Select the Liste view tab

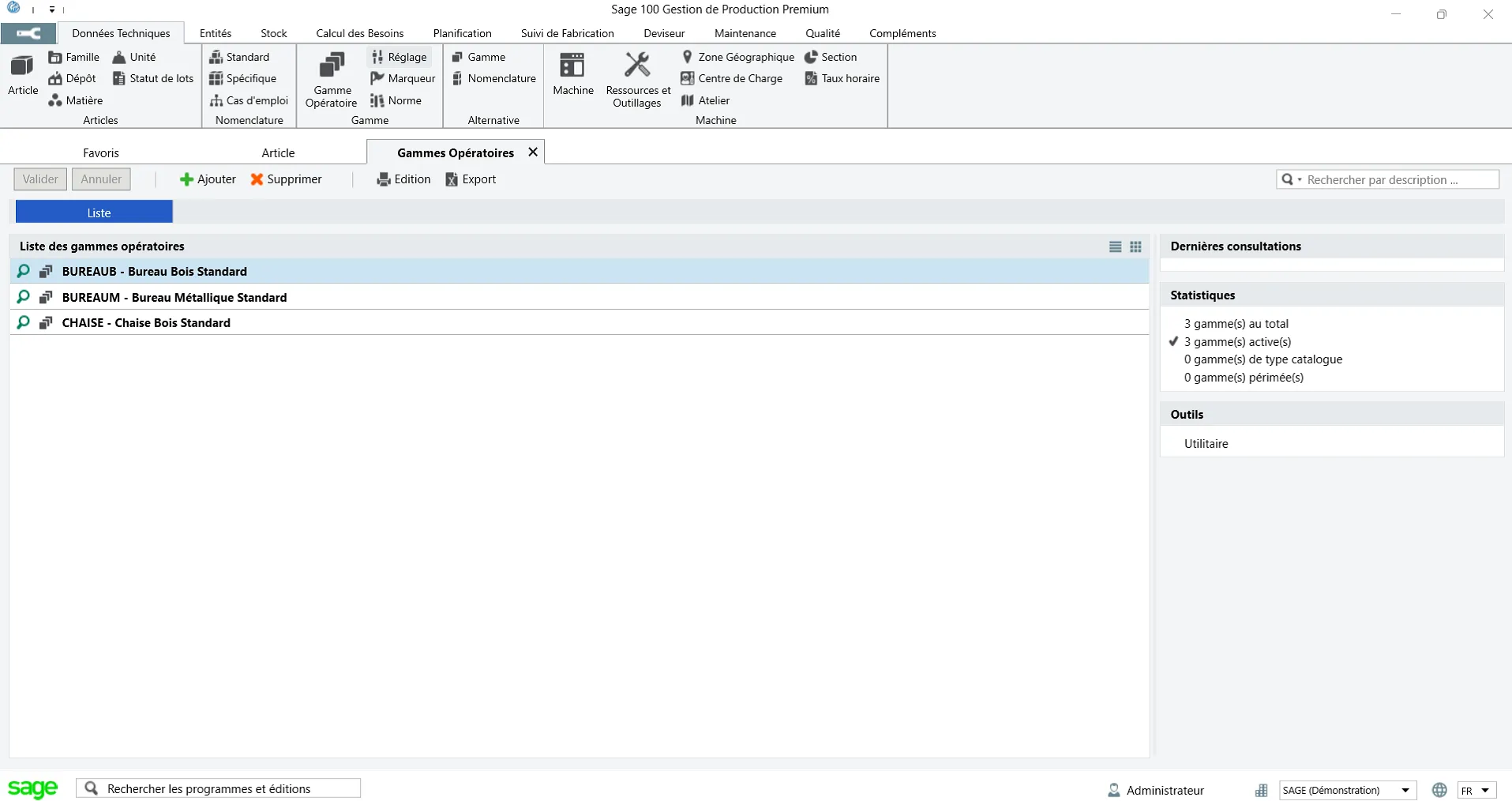94,212
